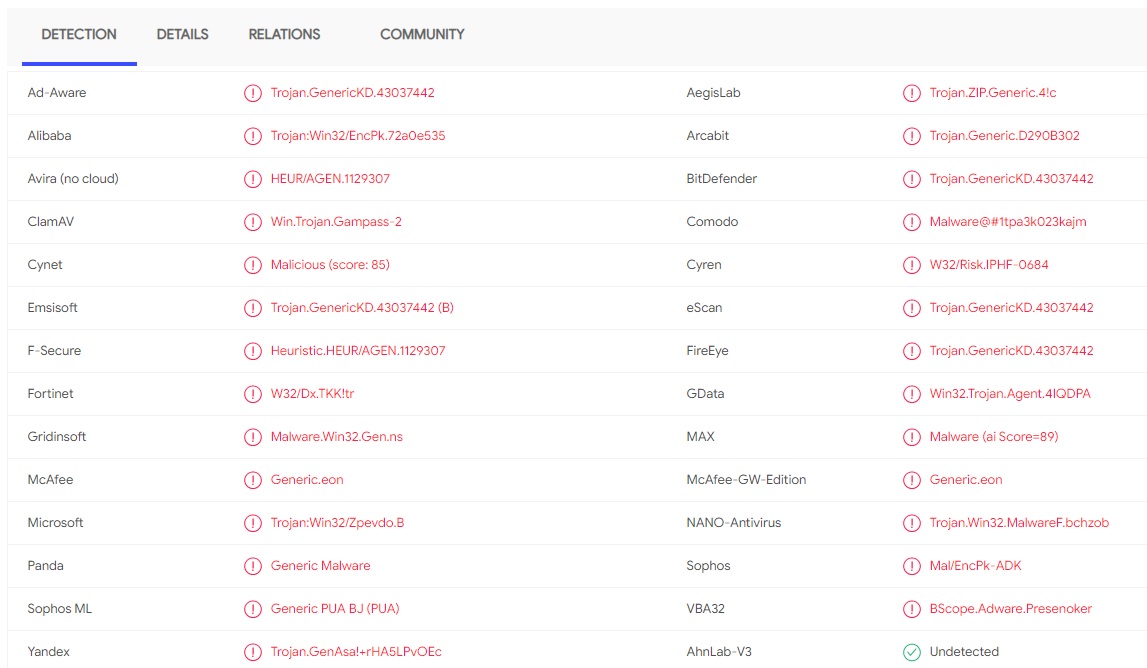This screenshot has height=668, width=1147.
Task: Click the warning icon for Comodo malware result
Action: [911, 222]
